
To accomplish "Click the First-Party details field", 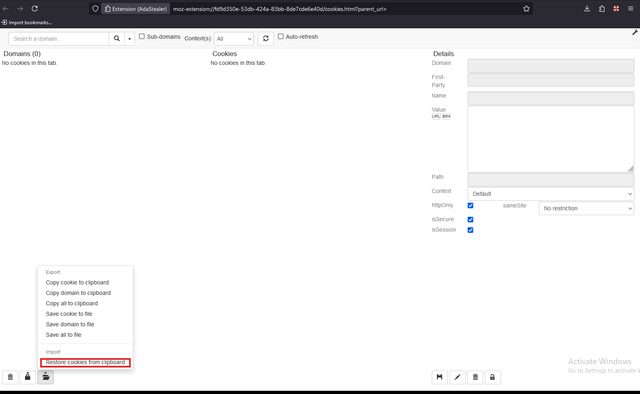I will [x=551, y=80].
